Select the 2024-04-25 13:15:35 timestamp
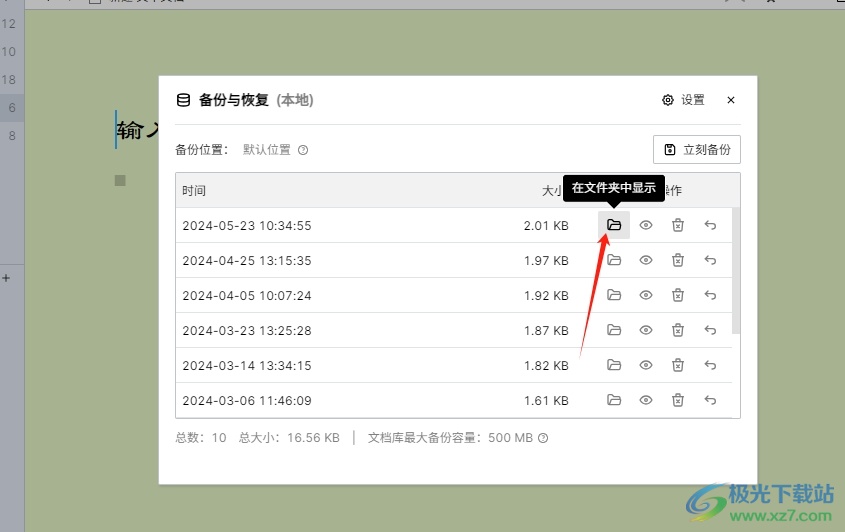This screenshot has height=532, width=845. pos(247,260)
